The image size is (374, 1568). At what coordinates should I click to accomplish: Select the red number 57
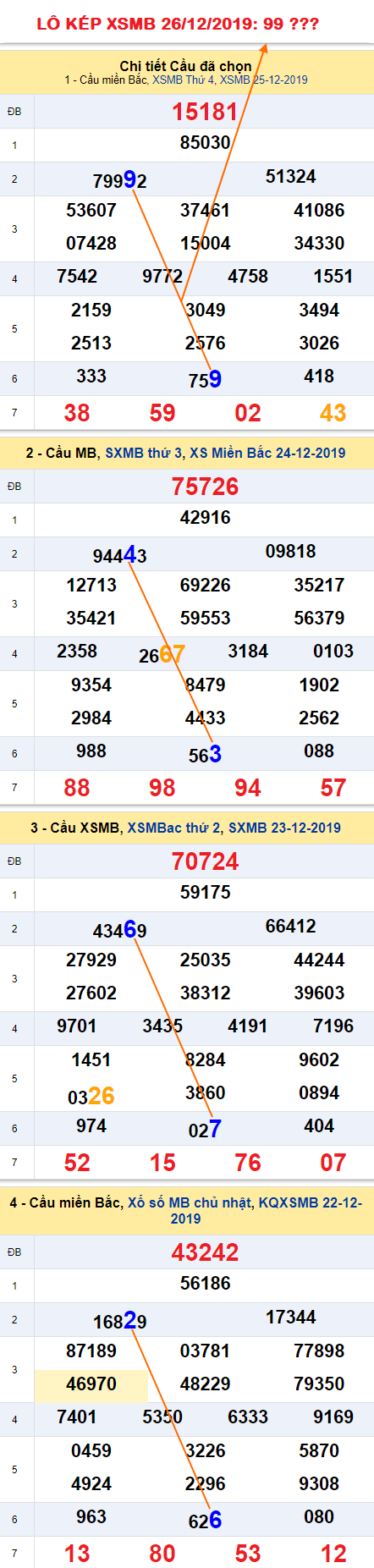333,788
